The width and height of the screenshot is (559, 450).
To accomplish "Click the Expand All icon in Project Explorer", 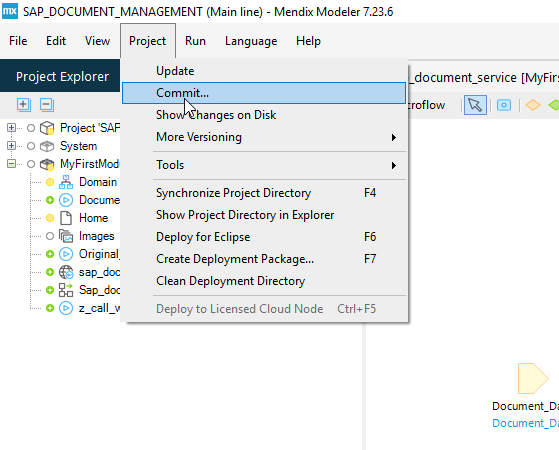I will (x=24, y=105).
